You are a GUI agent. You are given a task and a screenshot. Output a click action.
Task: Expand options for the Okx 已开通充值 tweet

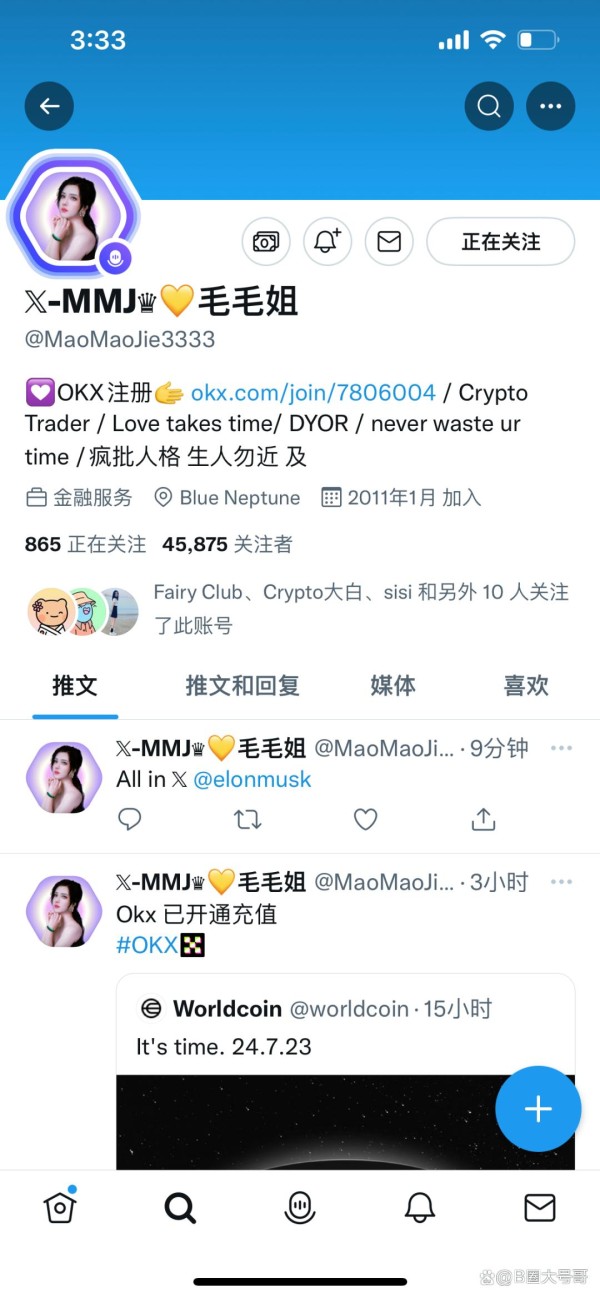coord(562,882)
